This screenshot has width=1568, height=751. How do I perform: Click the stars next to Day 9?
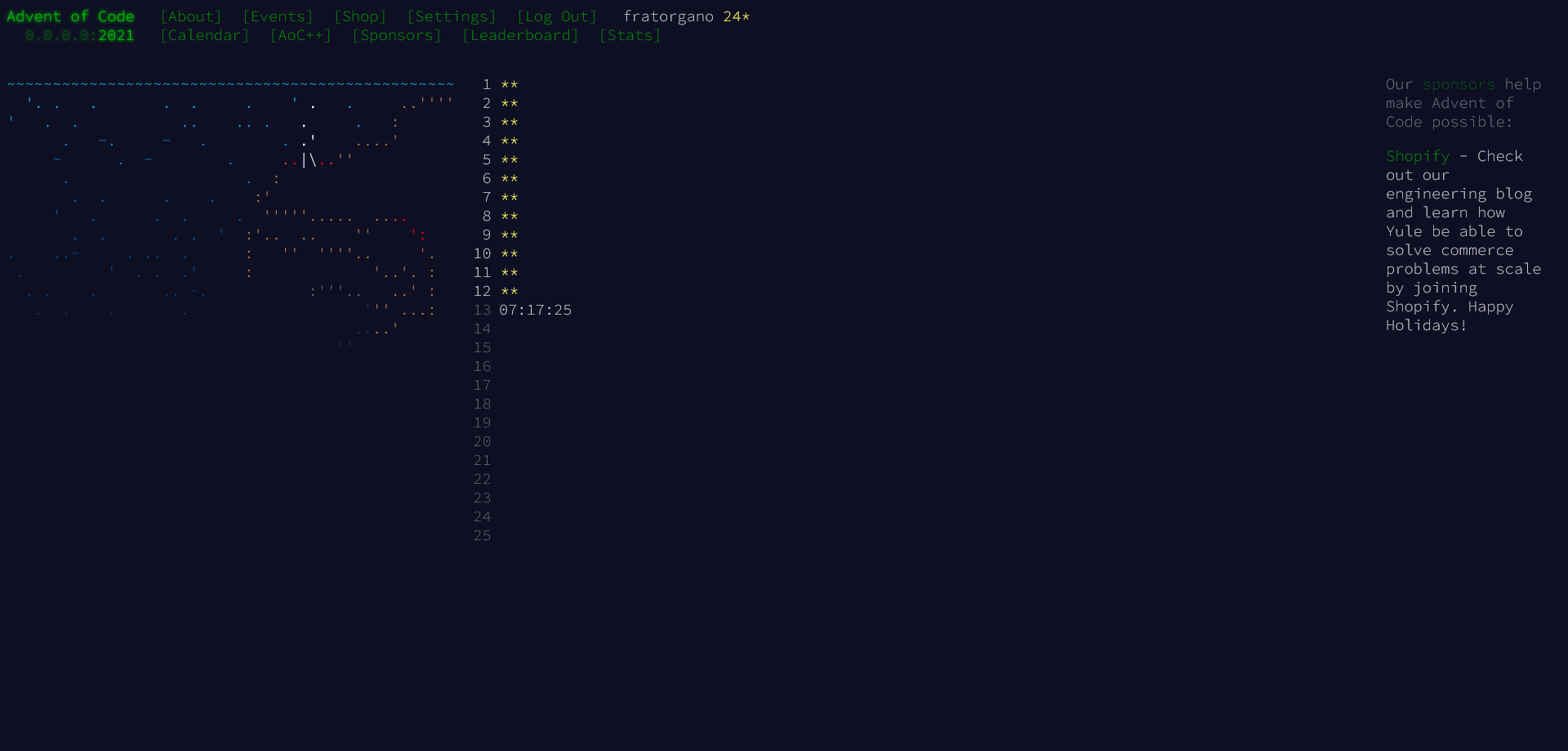tap(508, 235)
